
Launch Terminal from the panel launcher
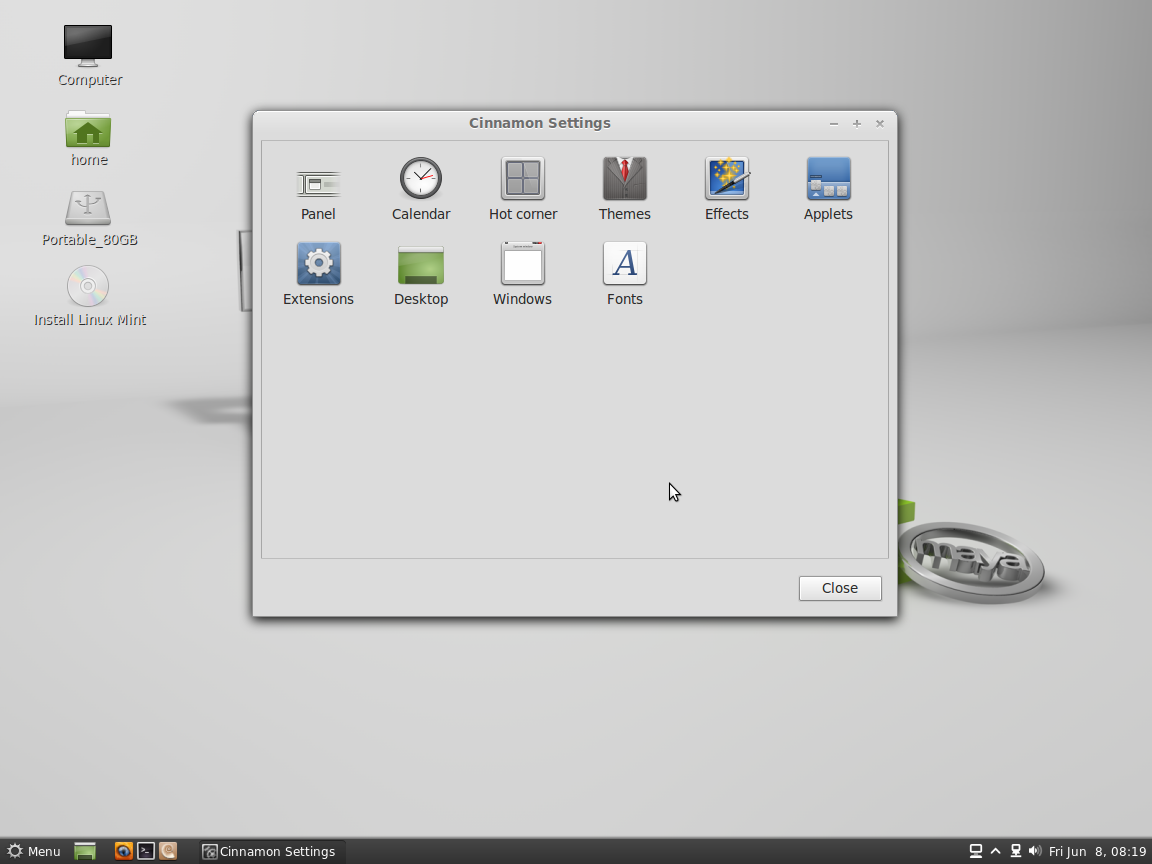[146, 851]
